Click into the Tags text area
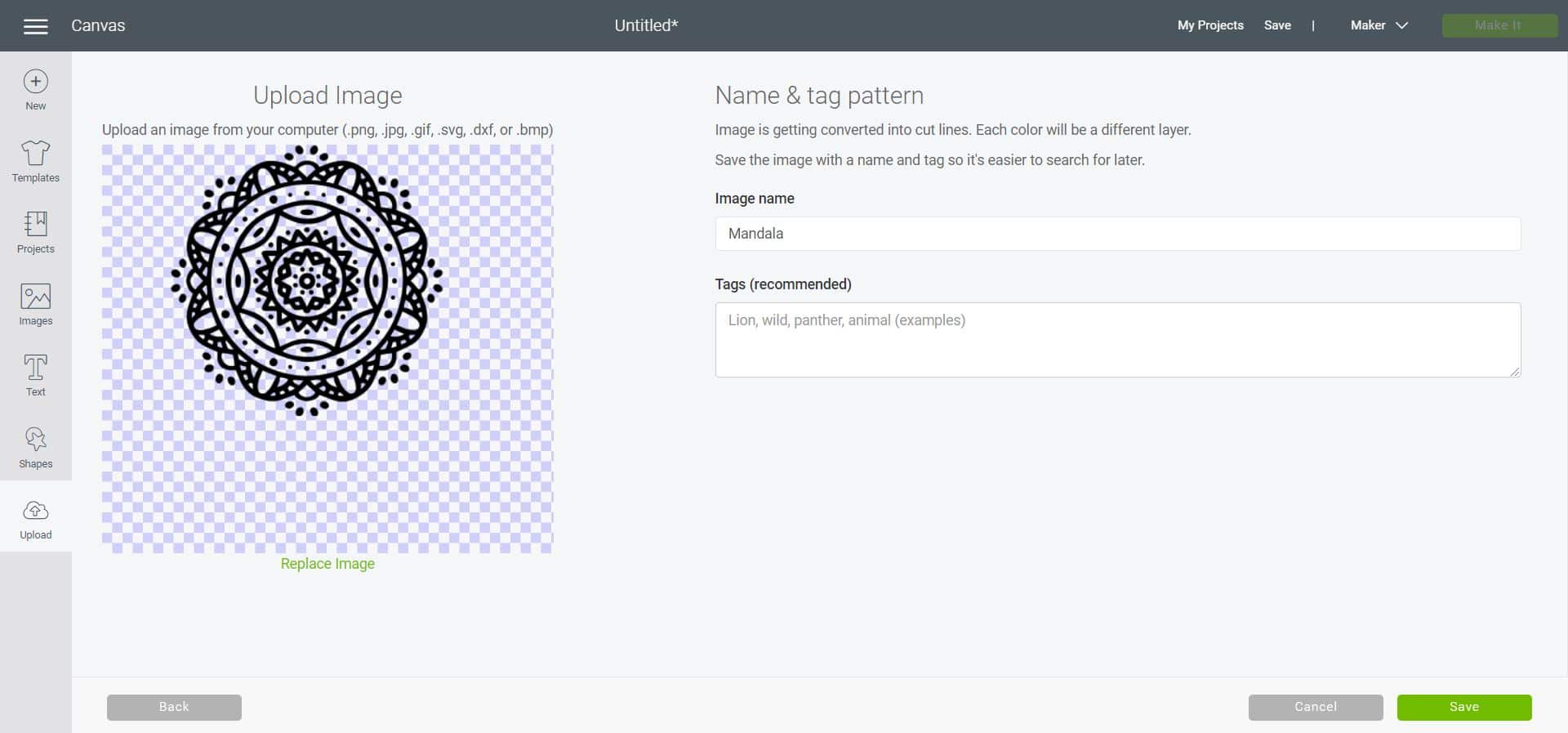 [1116, 340]
